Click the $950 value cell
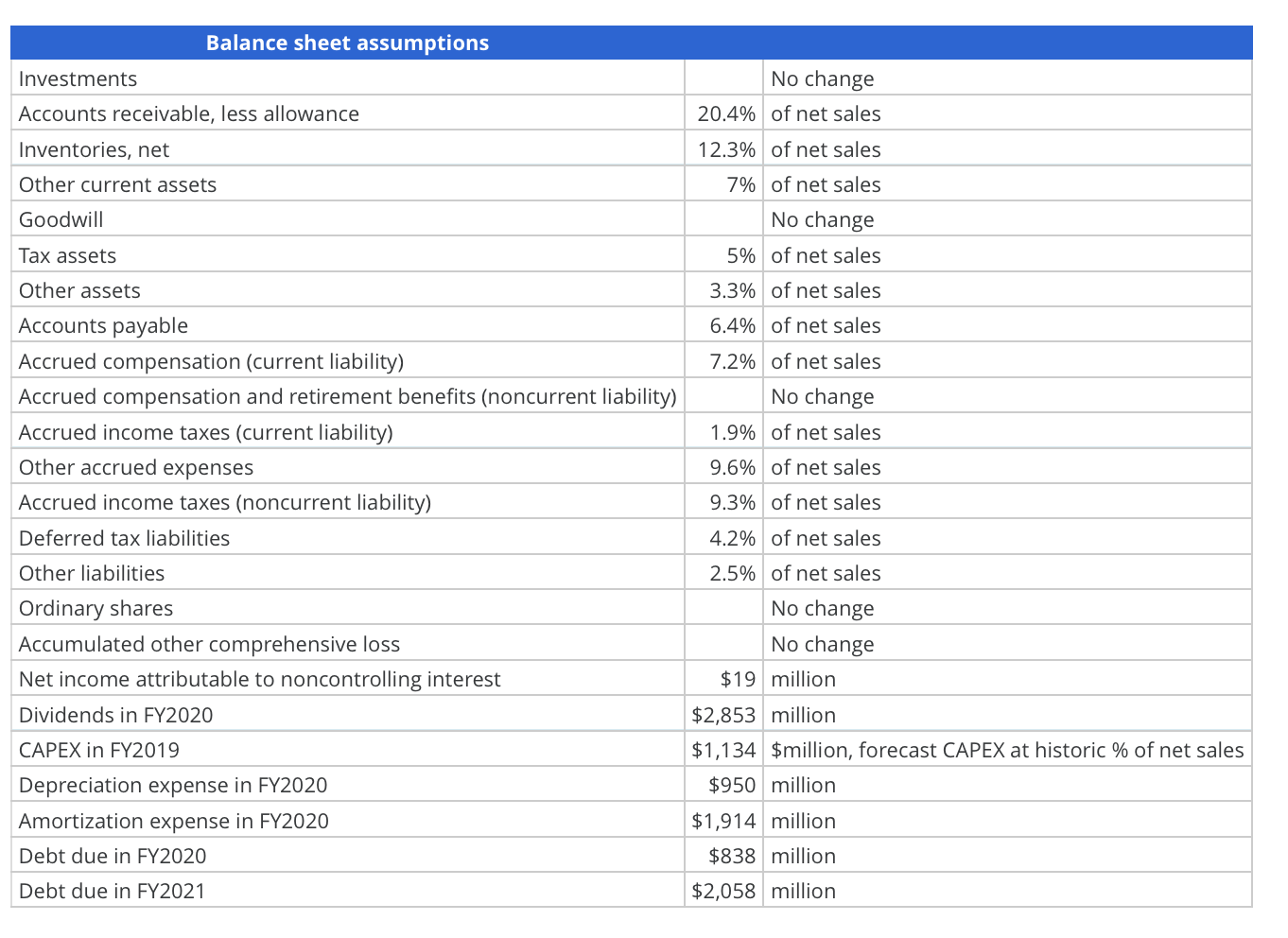This screenshot has width=1288, height=938. point(724,785)
